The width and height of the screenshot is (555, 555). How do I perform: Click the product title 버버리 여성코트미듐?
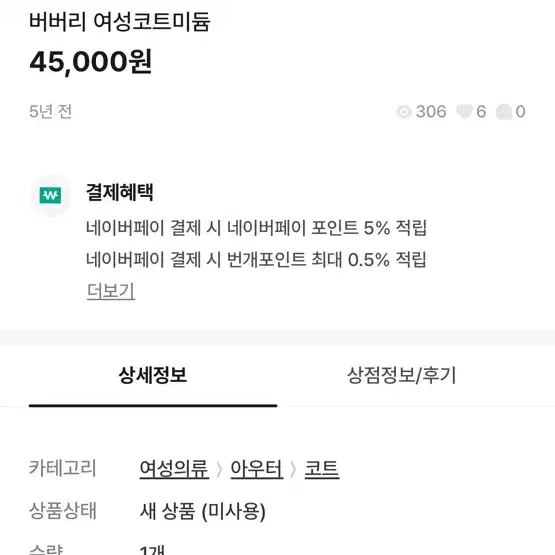[120, 22]
